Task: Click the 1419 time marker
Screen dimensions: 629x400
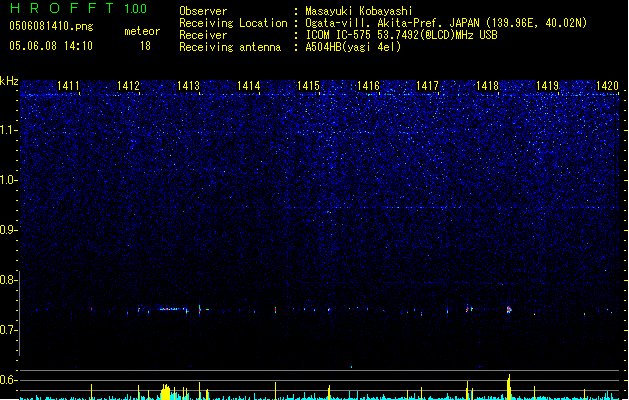Action: (547, 86)
